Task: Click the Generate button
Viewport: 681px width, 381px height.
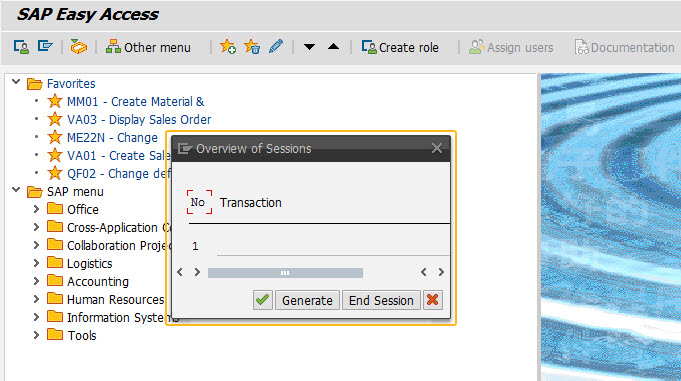Action: [307, 300]
